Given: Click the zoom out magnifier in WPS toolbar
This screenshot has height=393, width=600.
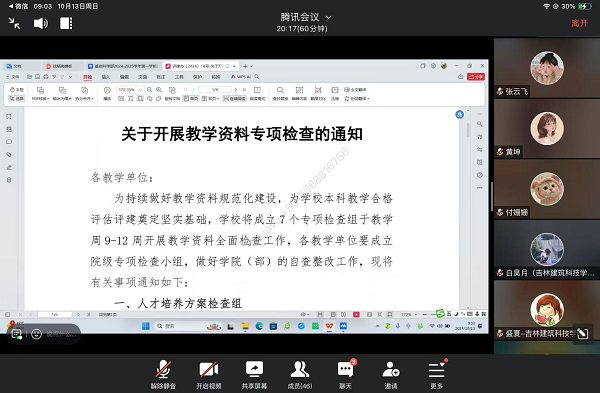Looking at the screenshot, I should coord(150,90).
